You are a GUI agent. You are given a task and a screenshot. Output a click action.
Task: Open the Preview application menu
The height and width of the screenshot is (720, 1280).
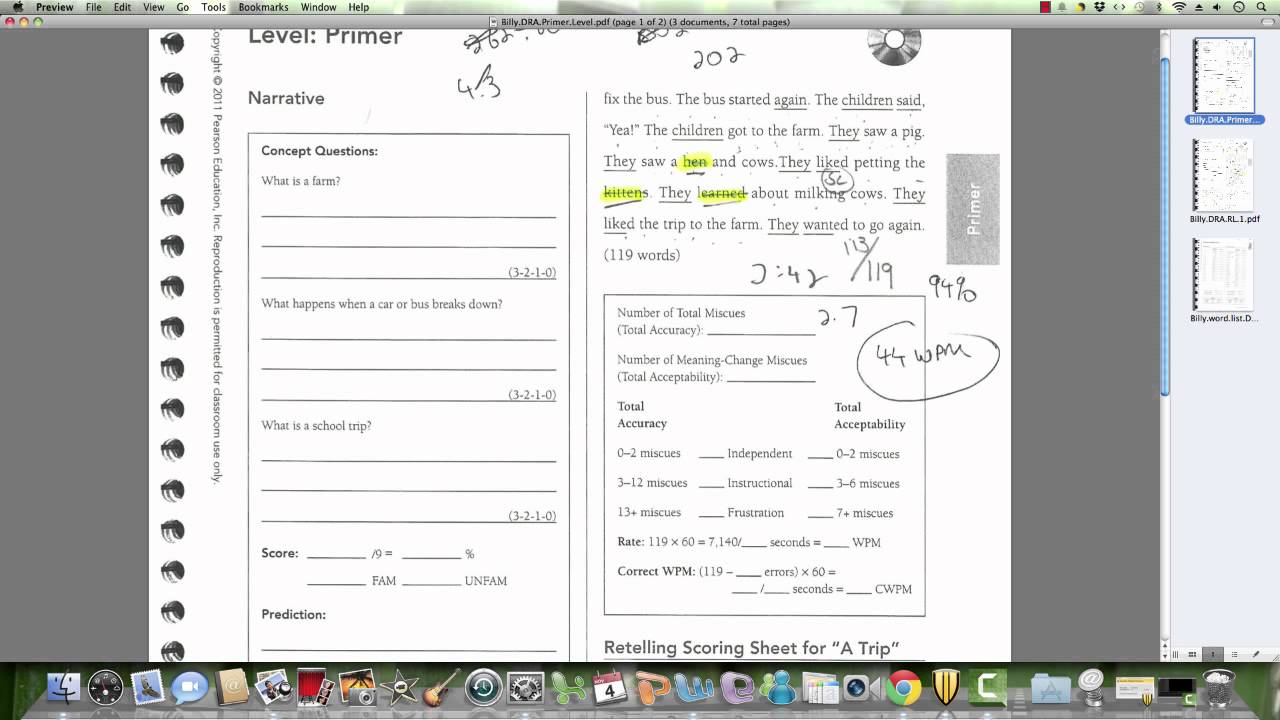coord(54,7)
